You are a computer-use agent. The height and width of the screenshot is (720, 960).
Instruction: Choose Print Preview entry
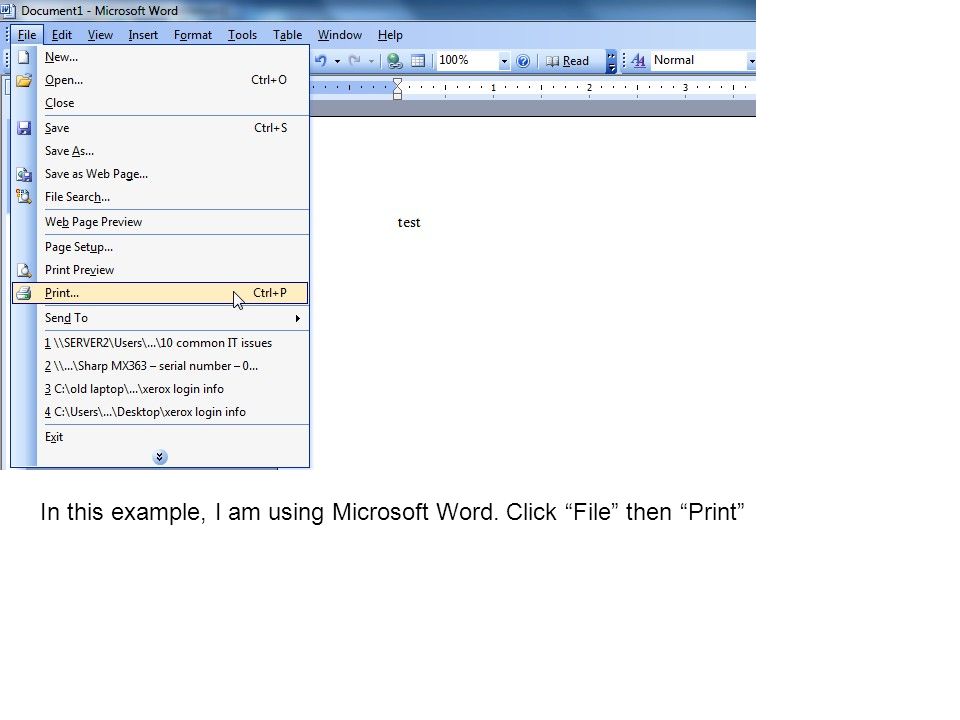(160, 270)
